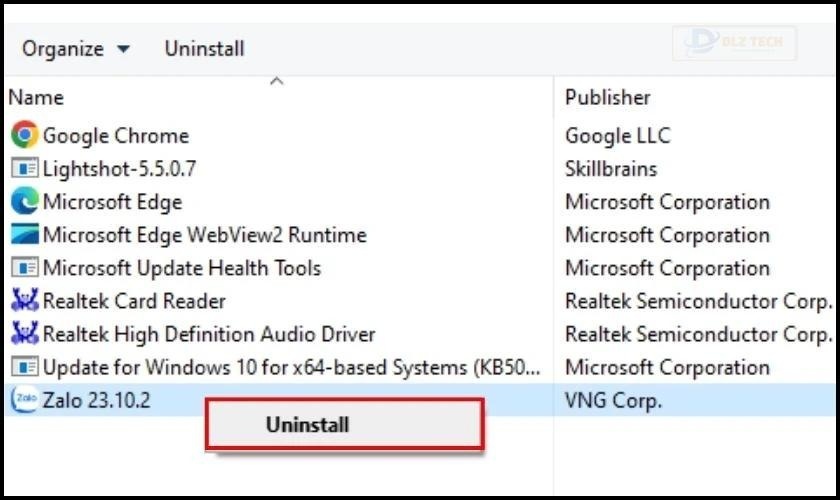Open the Organize dropdown menu
840x500 pixels.
[x=76, y=48]
